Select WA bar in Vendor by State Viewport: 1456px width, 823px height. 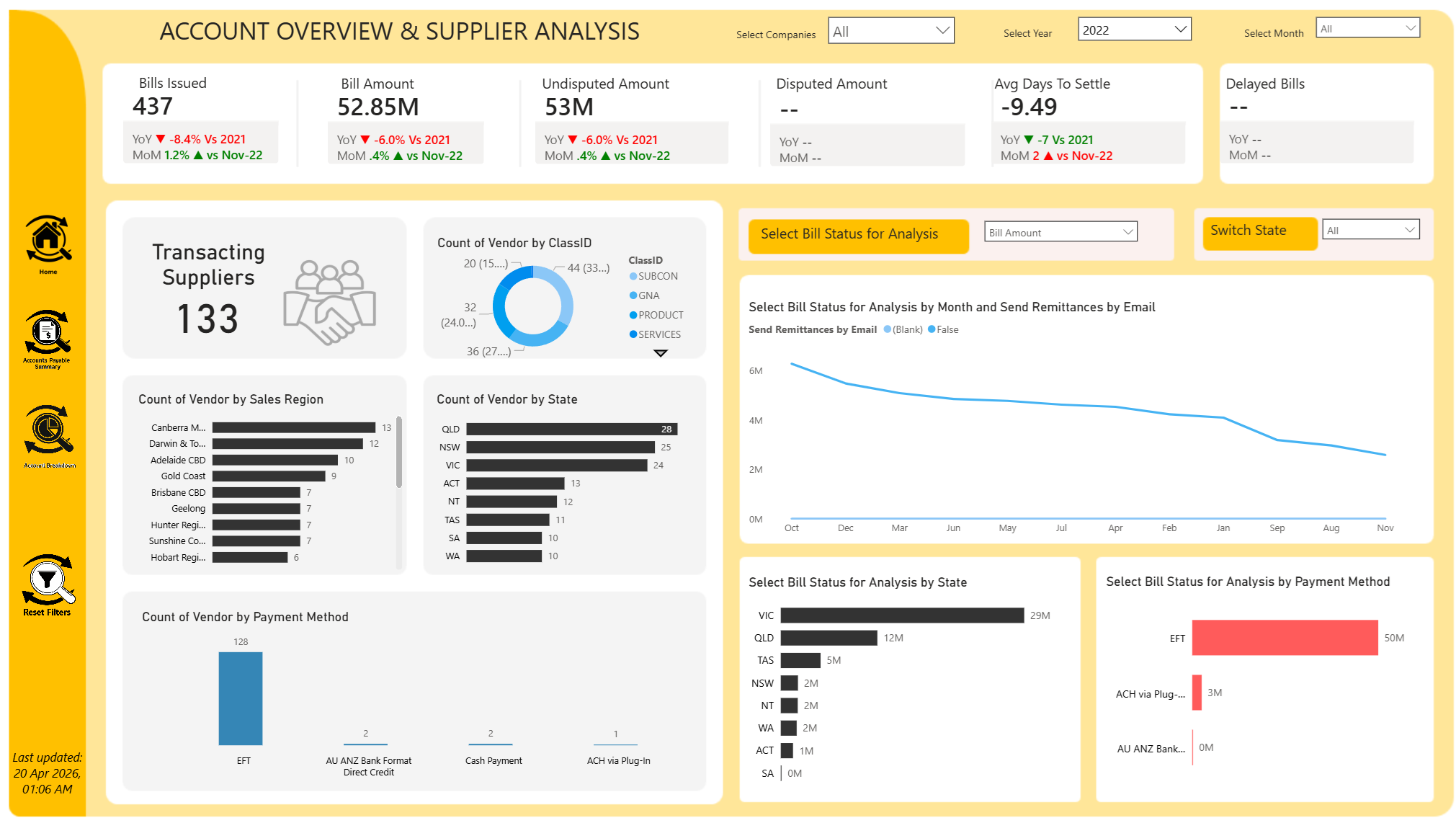coord(504,556)
